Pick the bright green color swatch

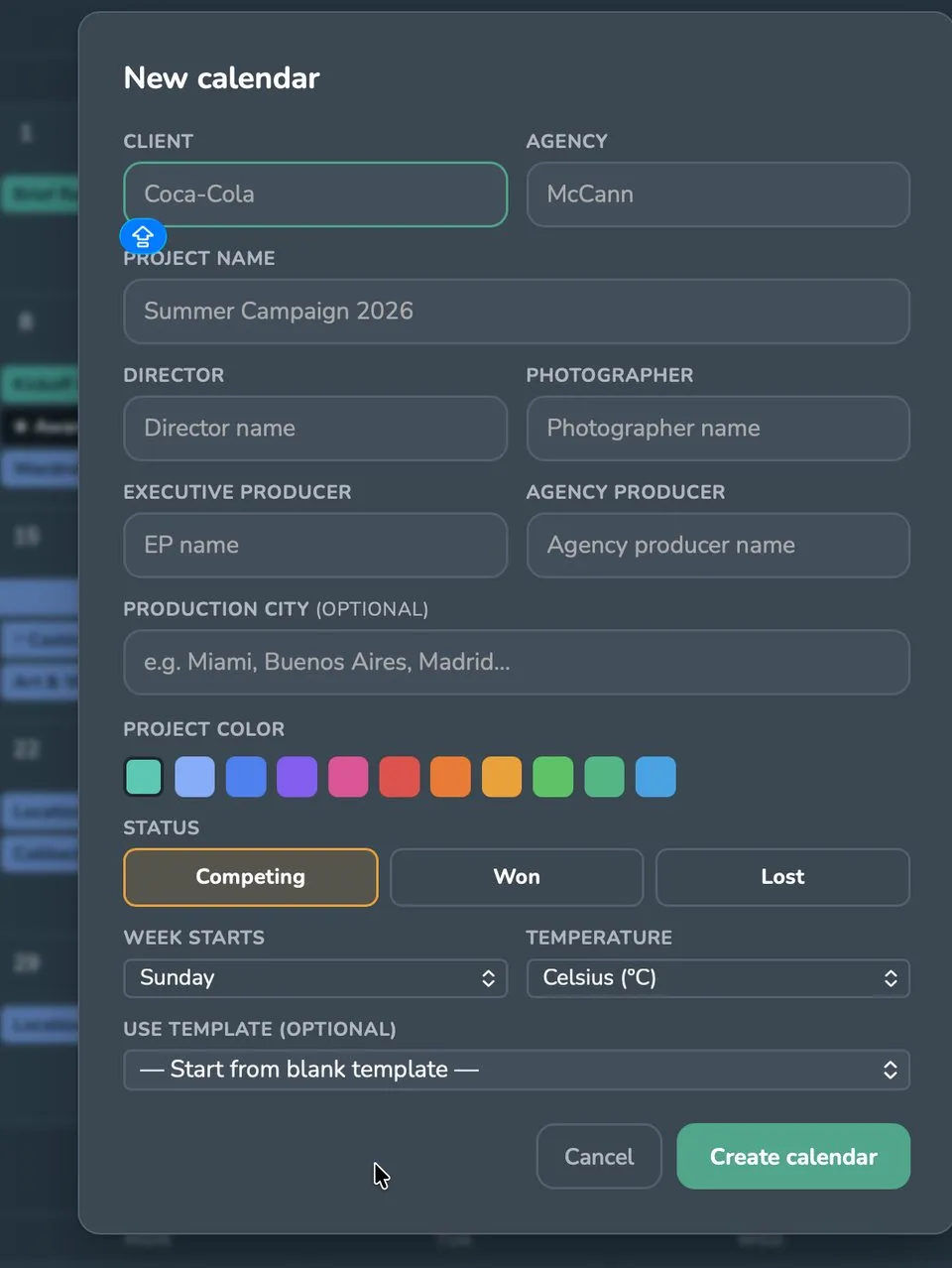pos(553,777)
